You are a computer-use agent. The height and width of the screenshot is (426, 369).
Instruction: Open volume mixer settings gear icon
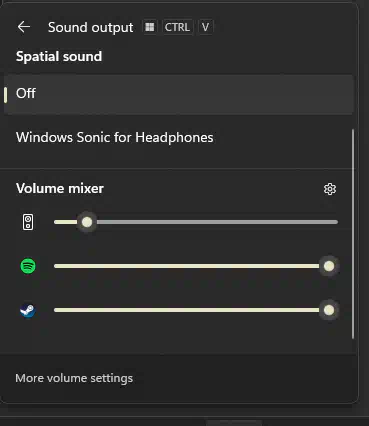tap(330, 189)
